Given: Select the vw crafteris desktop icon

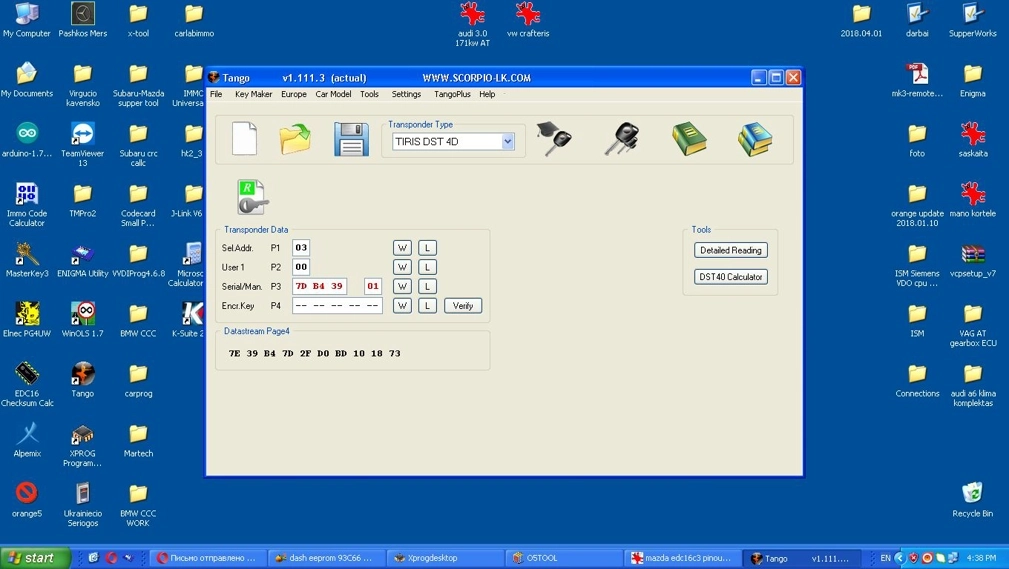Looking at the screenshot, I should coord(528,20).
